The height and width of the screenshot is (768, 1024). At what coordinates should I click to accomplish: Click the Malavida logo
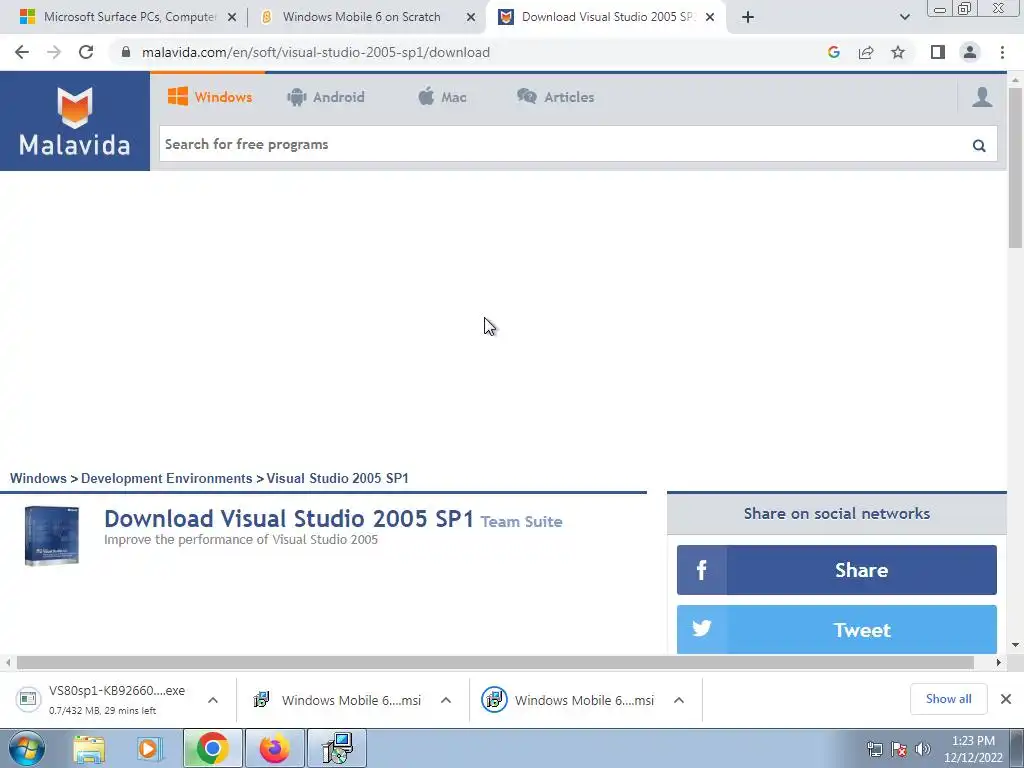[74, 121]
